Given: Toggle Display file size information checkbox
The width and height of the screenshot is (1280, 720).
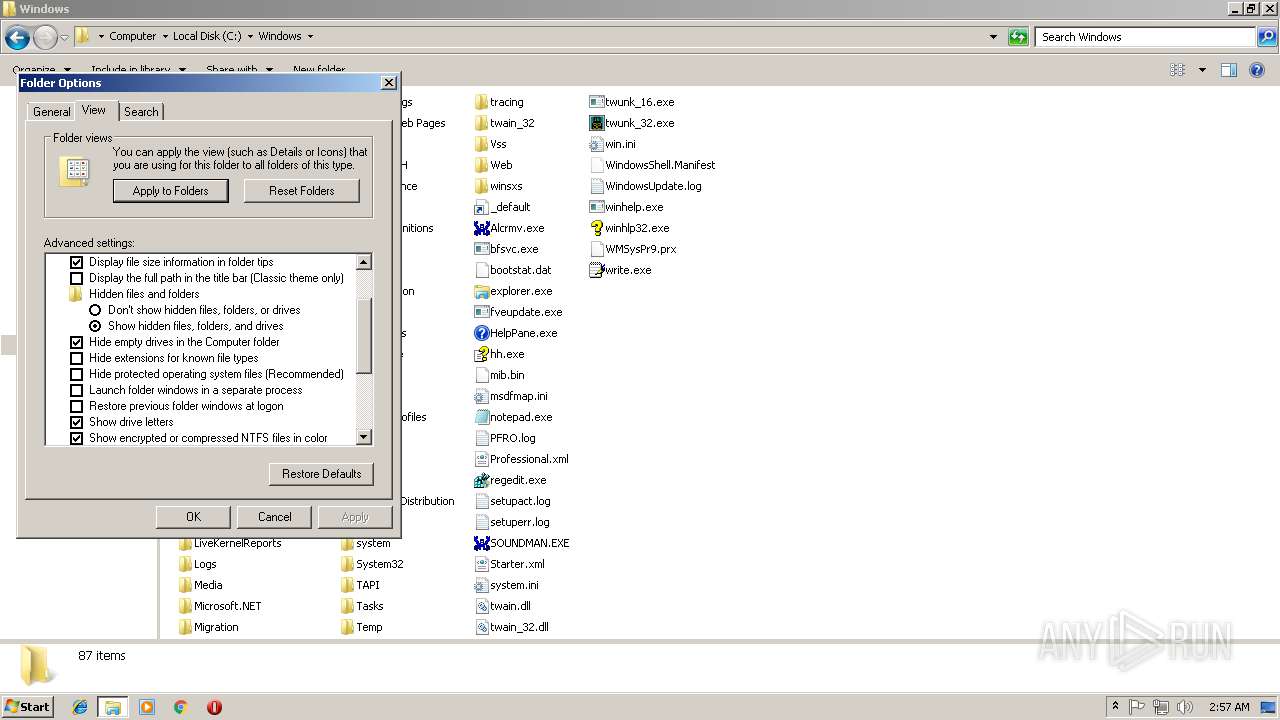Looking at the screenshot, I should [x=76, y=262].
